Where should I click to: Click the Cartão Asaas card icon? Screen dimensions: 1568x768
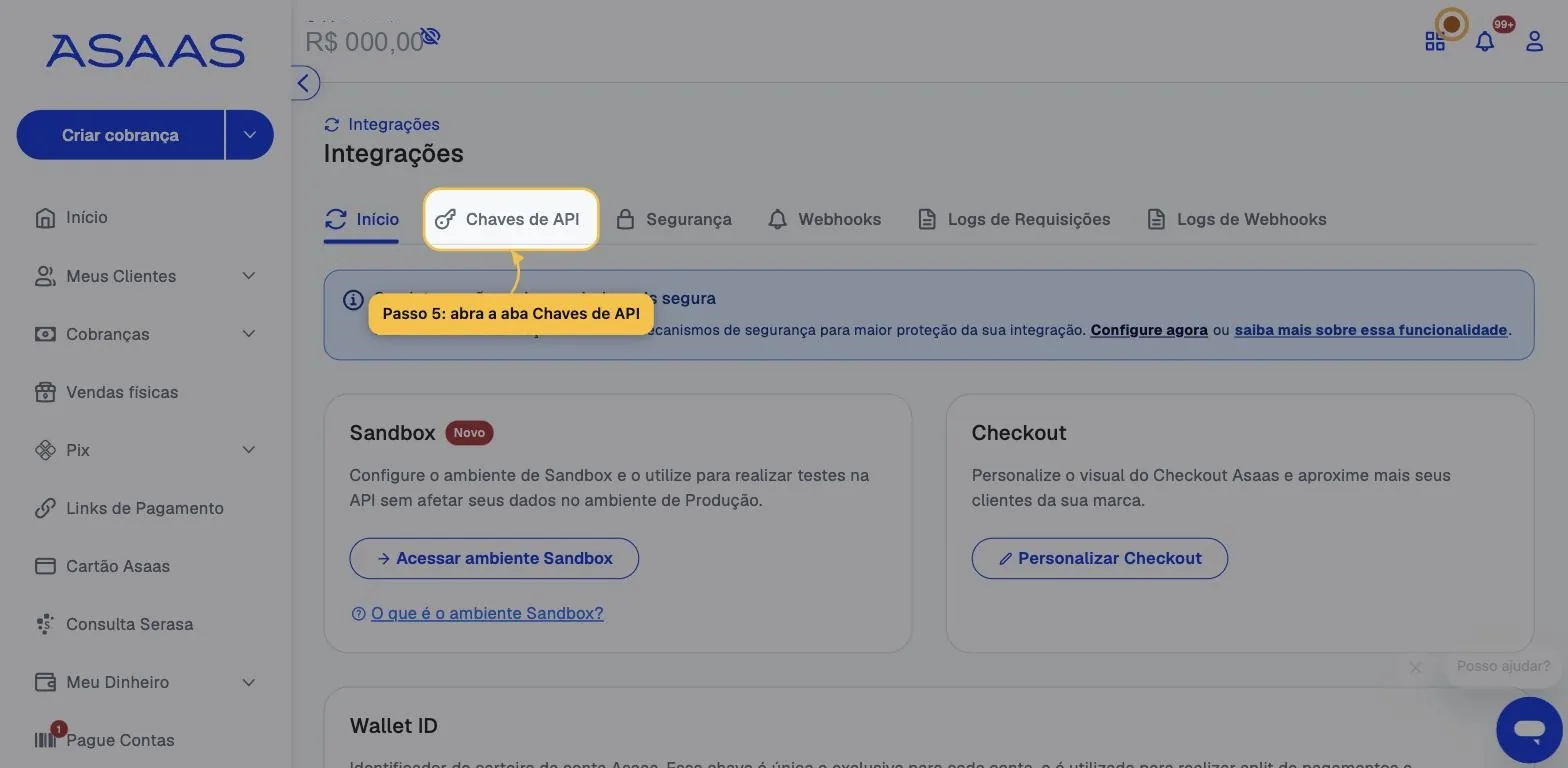(45, 566)
